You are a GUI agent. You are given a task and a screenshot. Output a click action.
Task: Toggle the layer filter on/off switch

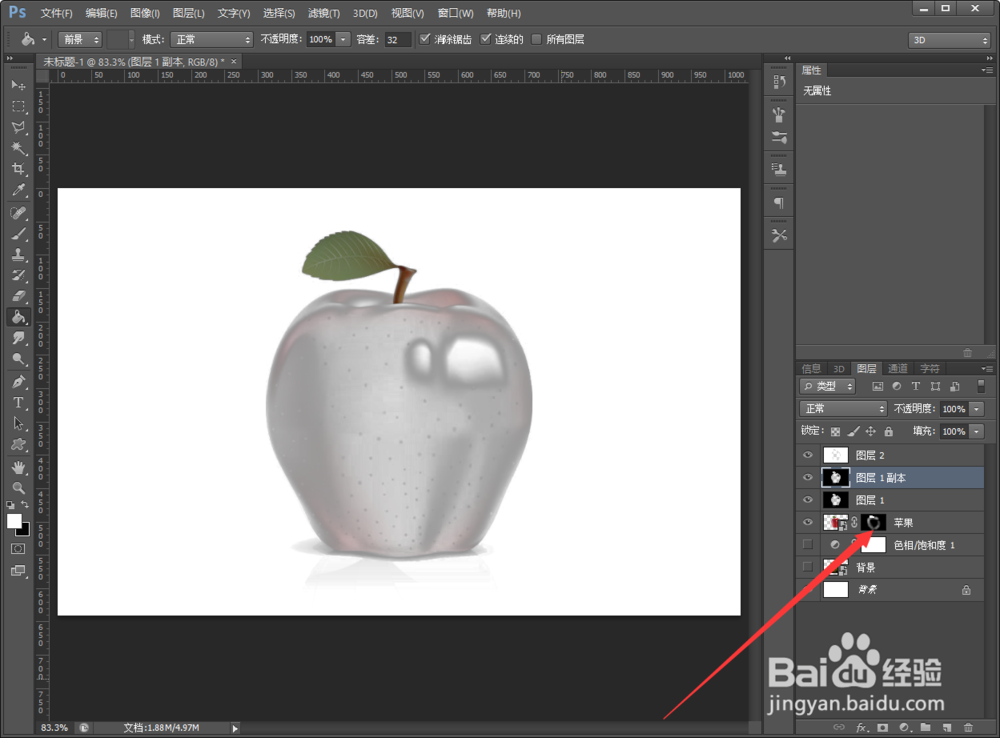(x=981, y=386)
